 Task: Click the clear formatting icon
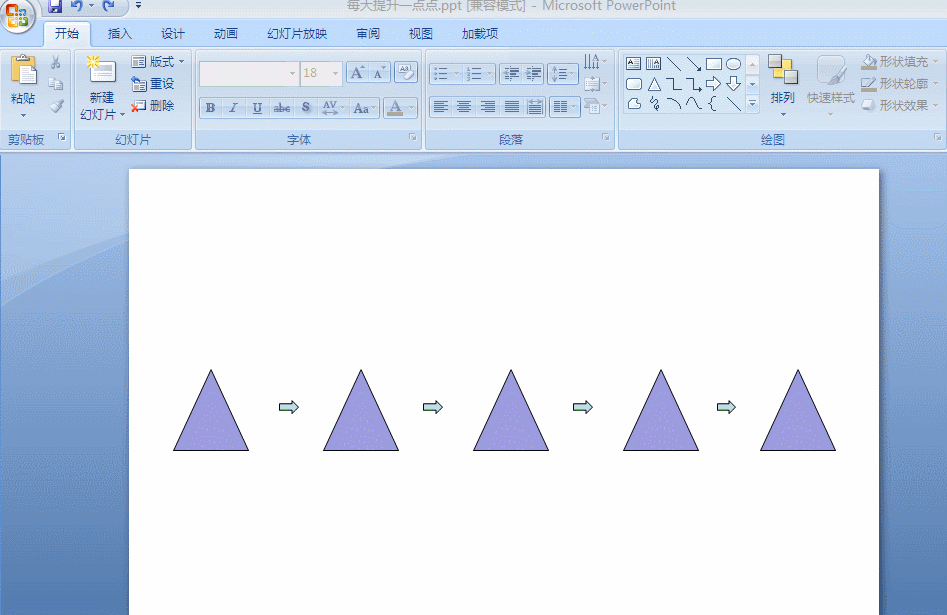pos(406,73)
